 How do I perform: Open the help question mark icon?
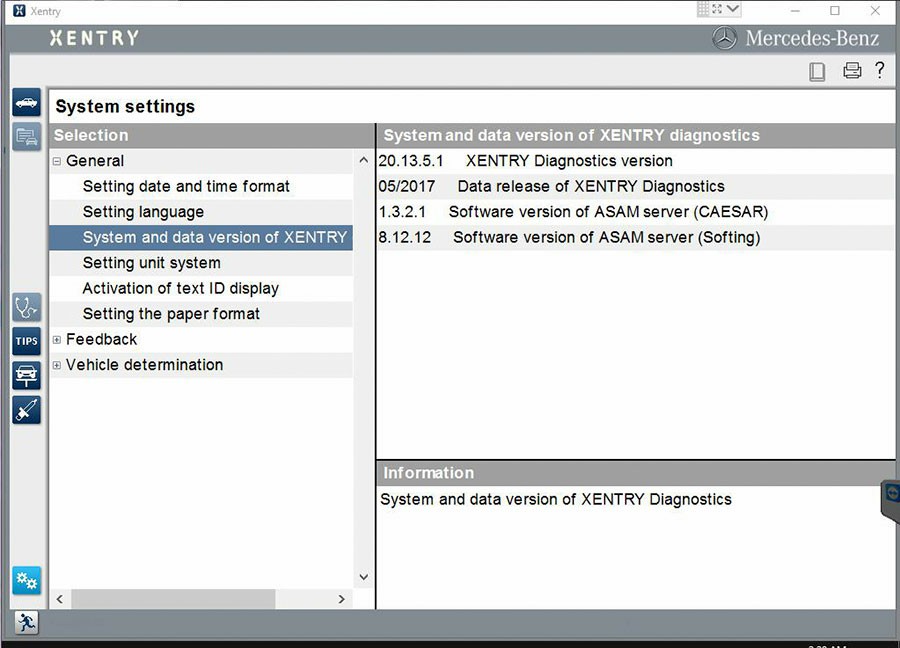(879, 70)
